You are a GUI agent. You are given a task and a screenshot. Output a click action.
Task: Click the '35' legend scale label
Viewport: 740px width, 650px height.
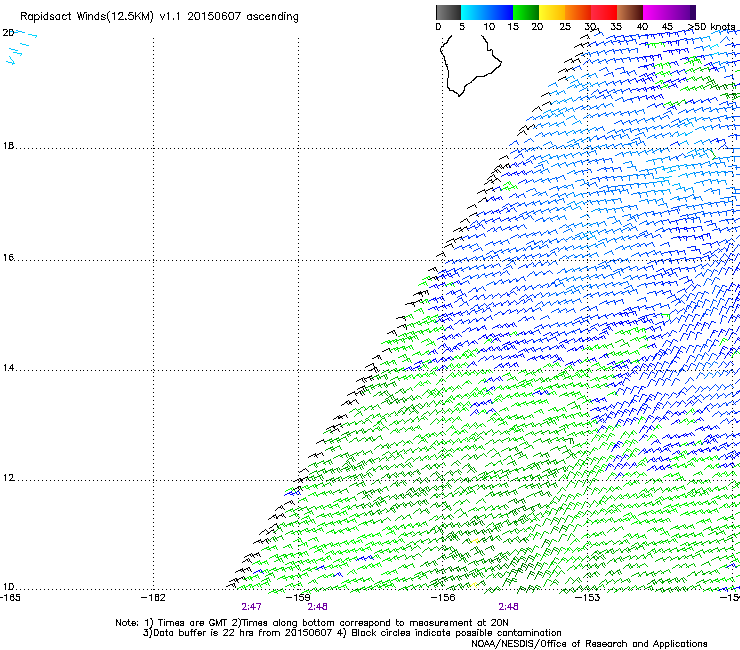click(x=616, y=27)
